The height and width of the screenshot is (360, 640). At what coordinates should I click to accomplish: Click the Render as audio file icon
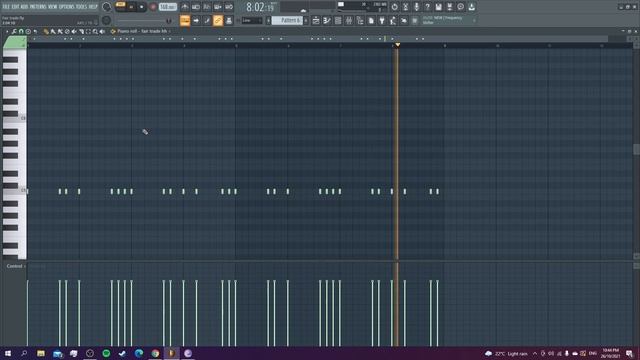[x=449, y=7]
